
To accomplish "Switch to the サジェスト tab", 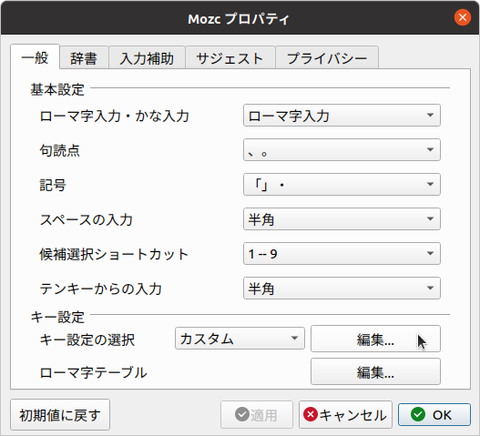I will (x=230, y=58).
